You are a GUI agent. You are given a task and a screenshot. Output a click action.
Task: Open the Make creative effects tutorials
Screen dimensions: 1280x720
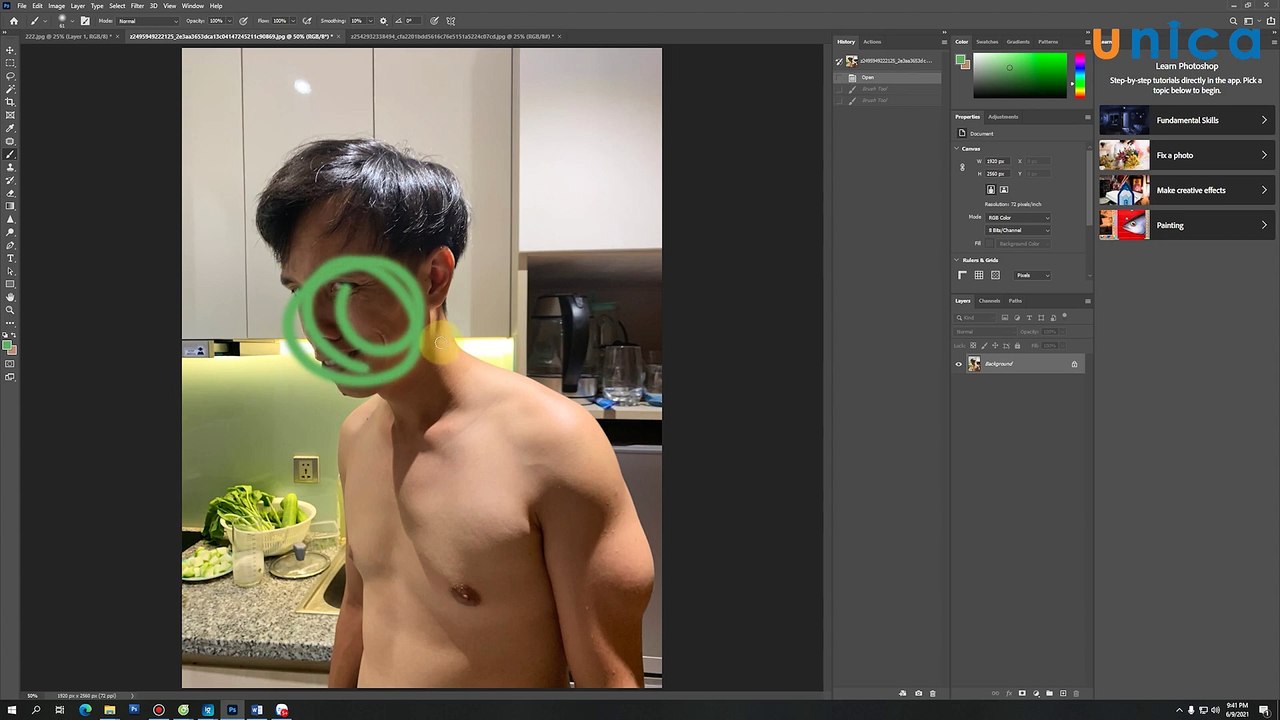coord(1185,190)
